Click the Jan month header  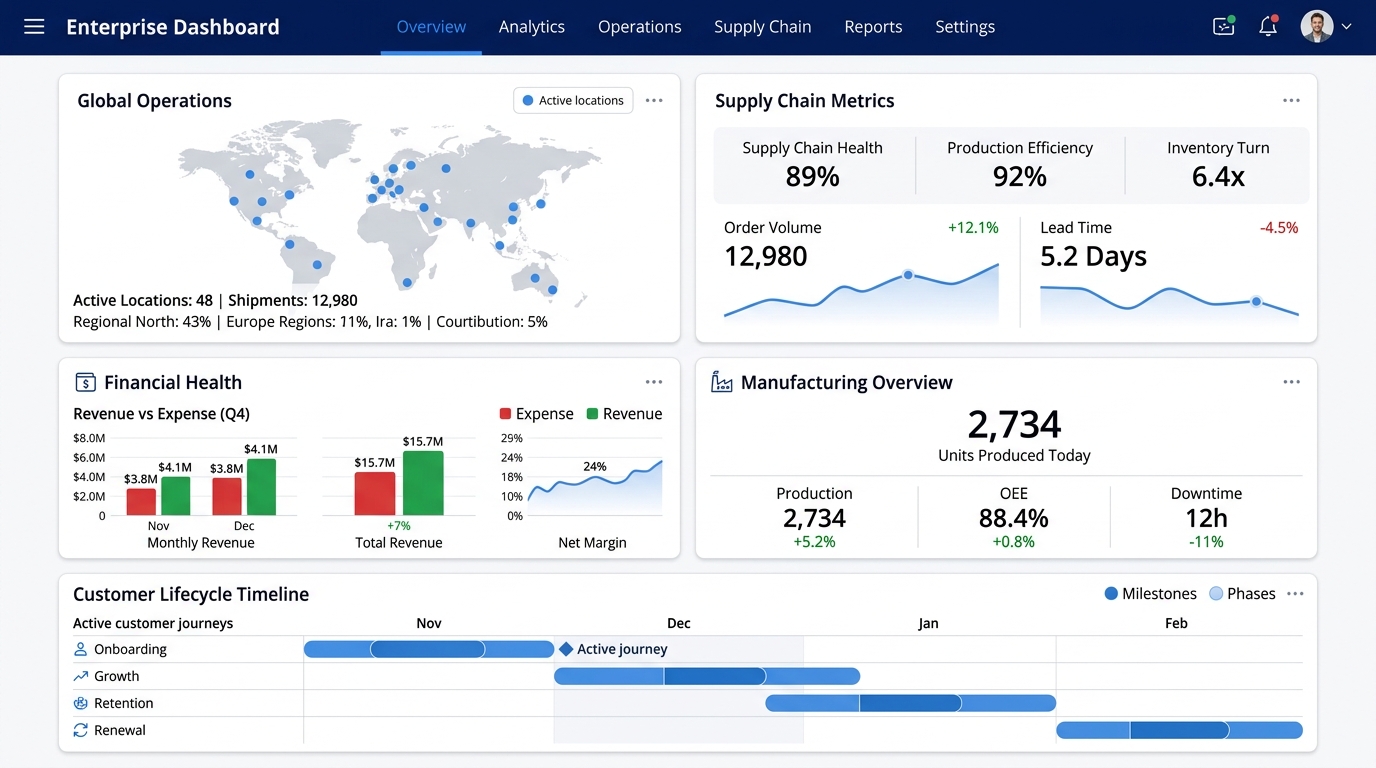coord(928,623)
